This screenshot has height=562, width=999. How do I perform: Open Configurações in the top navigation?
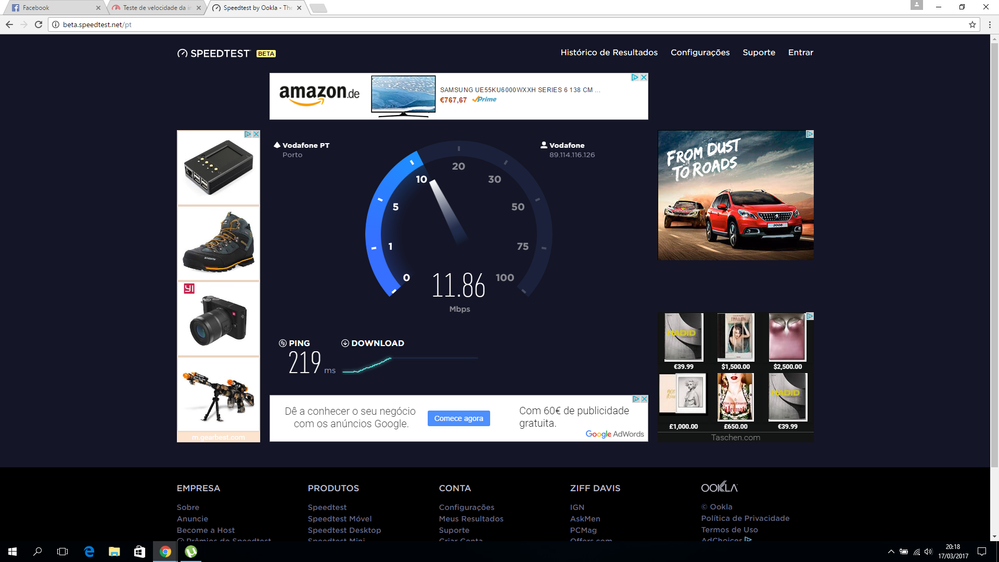pos(700,52)
